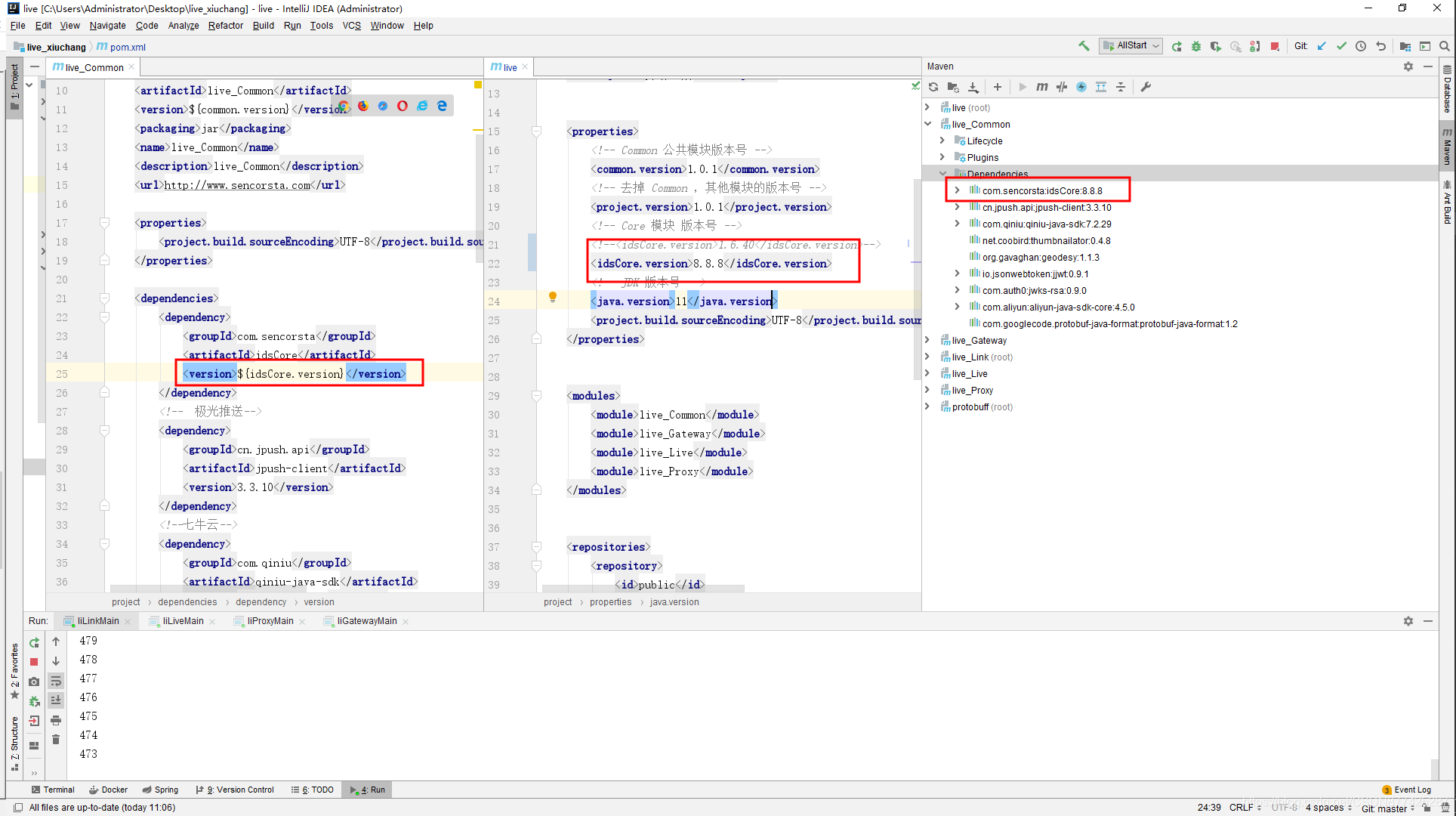This screenshot has width=1456, height=816.
Task: Clear console with trash icon
Action: pos(56,740)
